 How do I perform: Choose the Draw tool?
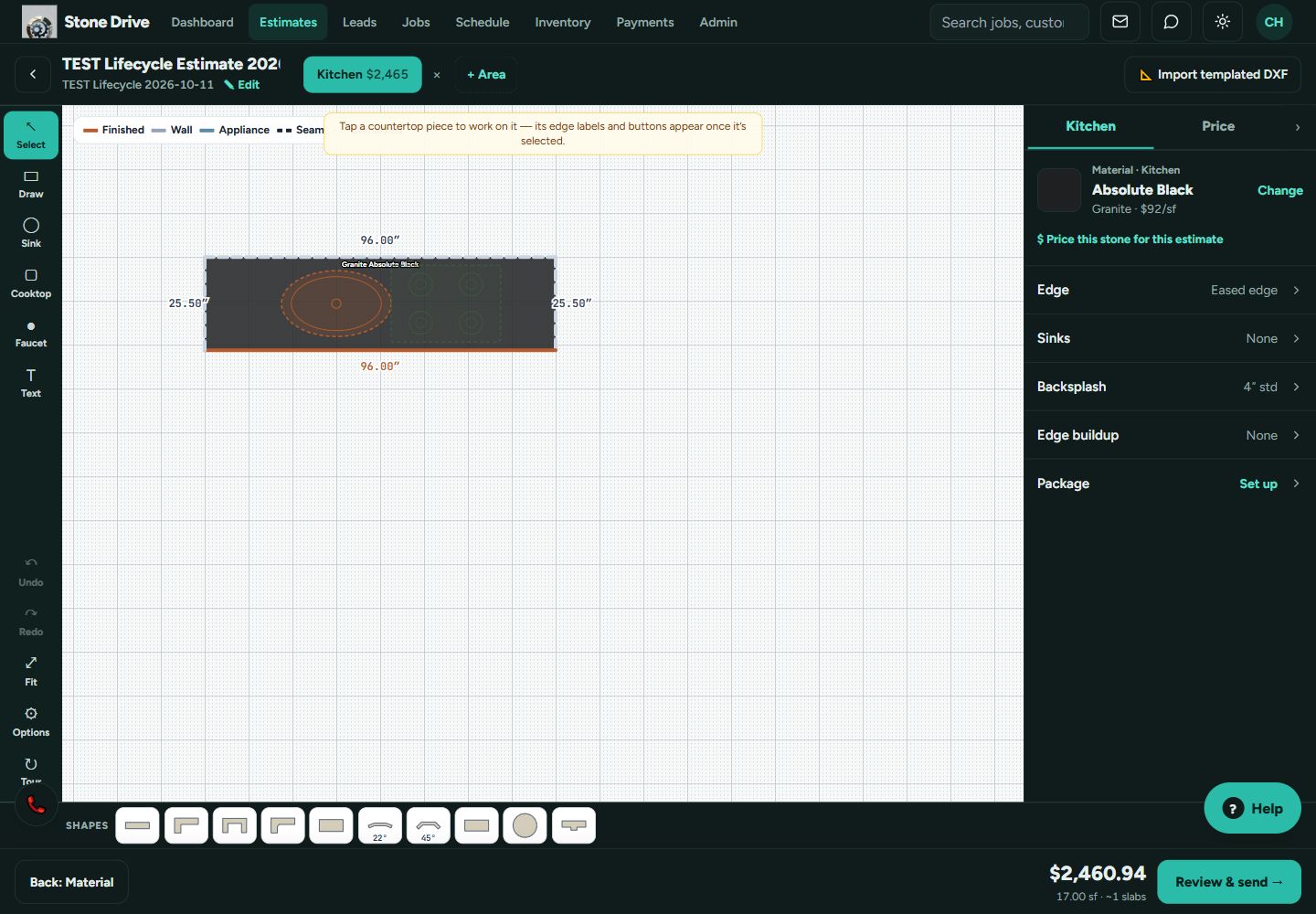(31, 184)
